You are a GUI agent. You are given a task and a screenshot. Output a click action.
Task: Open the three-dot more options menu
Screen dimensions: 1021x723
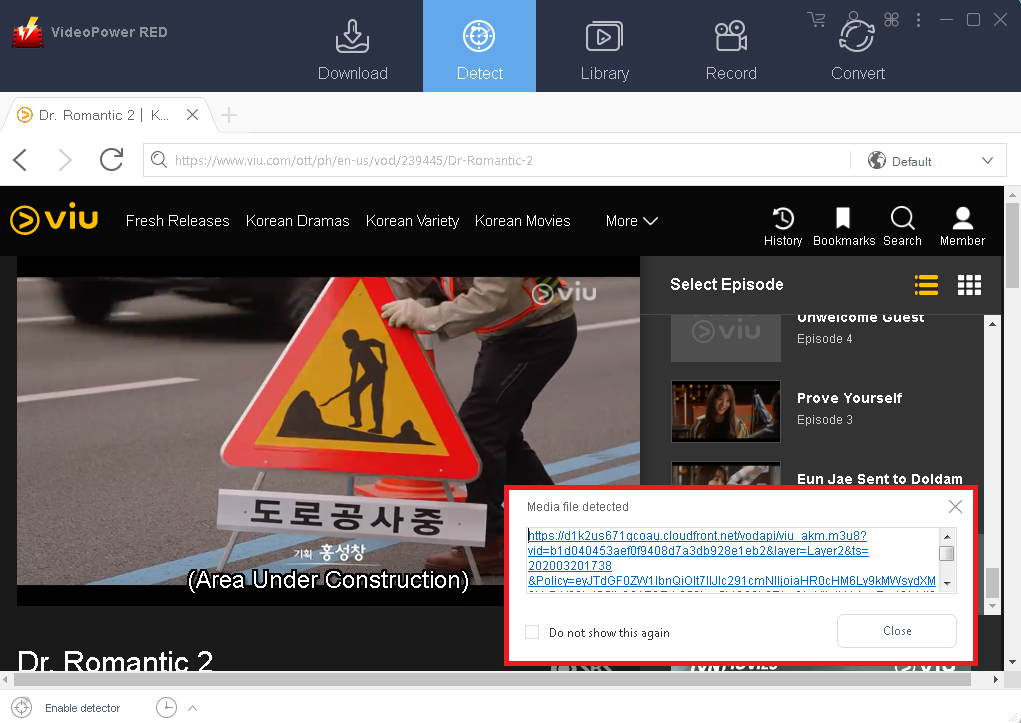tap(918, 20)
